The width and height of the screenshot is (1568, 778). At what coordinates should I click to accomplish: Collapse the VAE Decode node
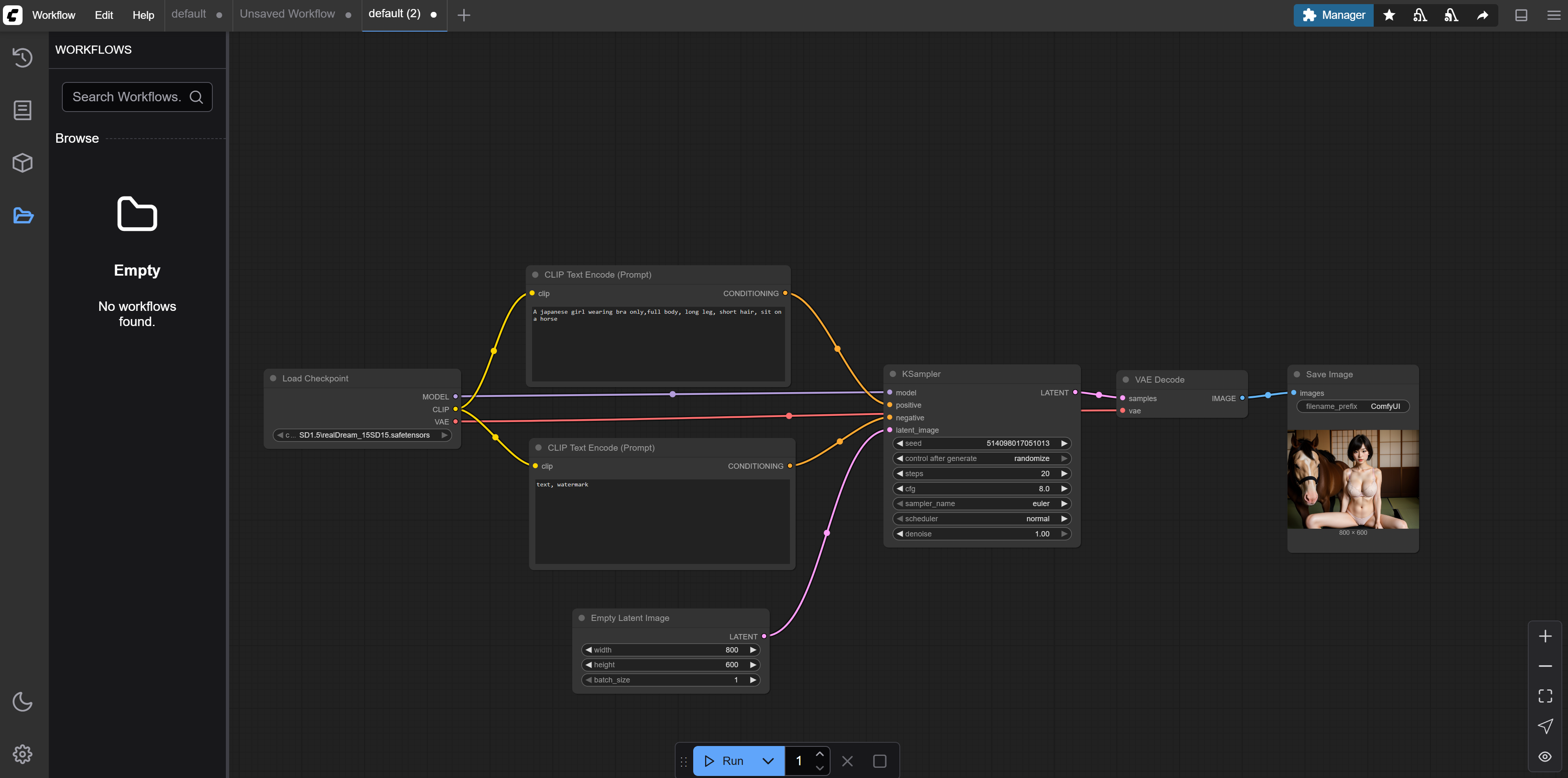(x=1126, y=380)
